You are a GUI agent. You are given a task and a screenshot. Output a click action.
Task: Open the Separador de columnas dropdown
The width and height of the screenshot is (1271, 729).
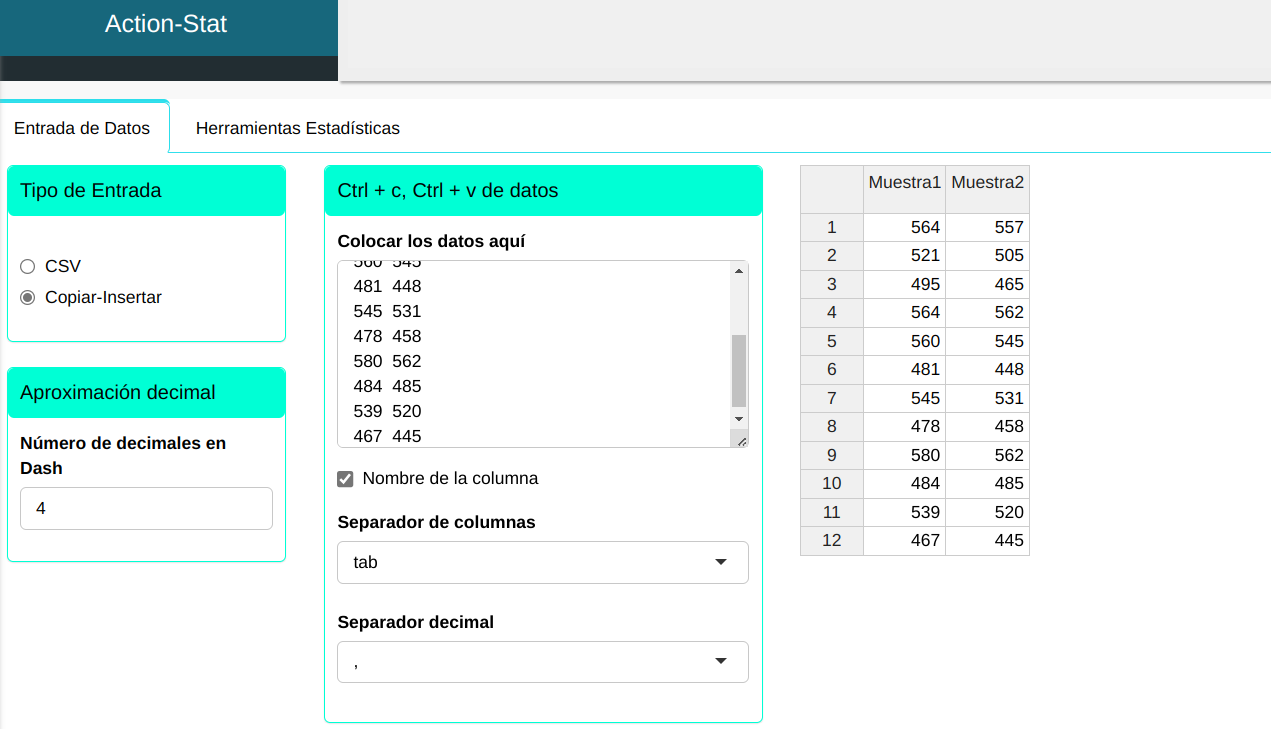coord(542,563)
